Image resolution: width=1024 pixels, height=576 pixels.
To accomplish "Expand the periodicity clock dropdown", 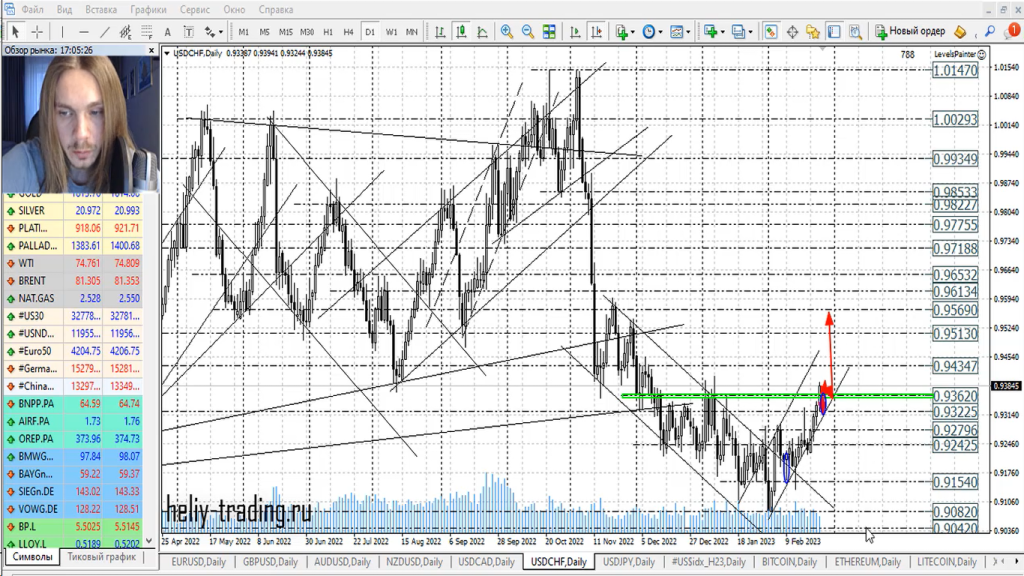I will (x=653, y=32).
